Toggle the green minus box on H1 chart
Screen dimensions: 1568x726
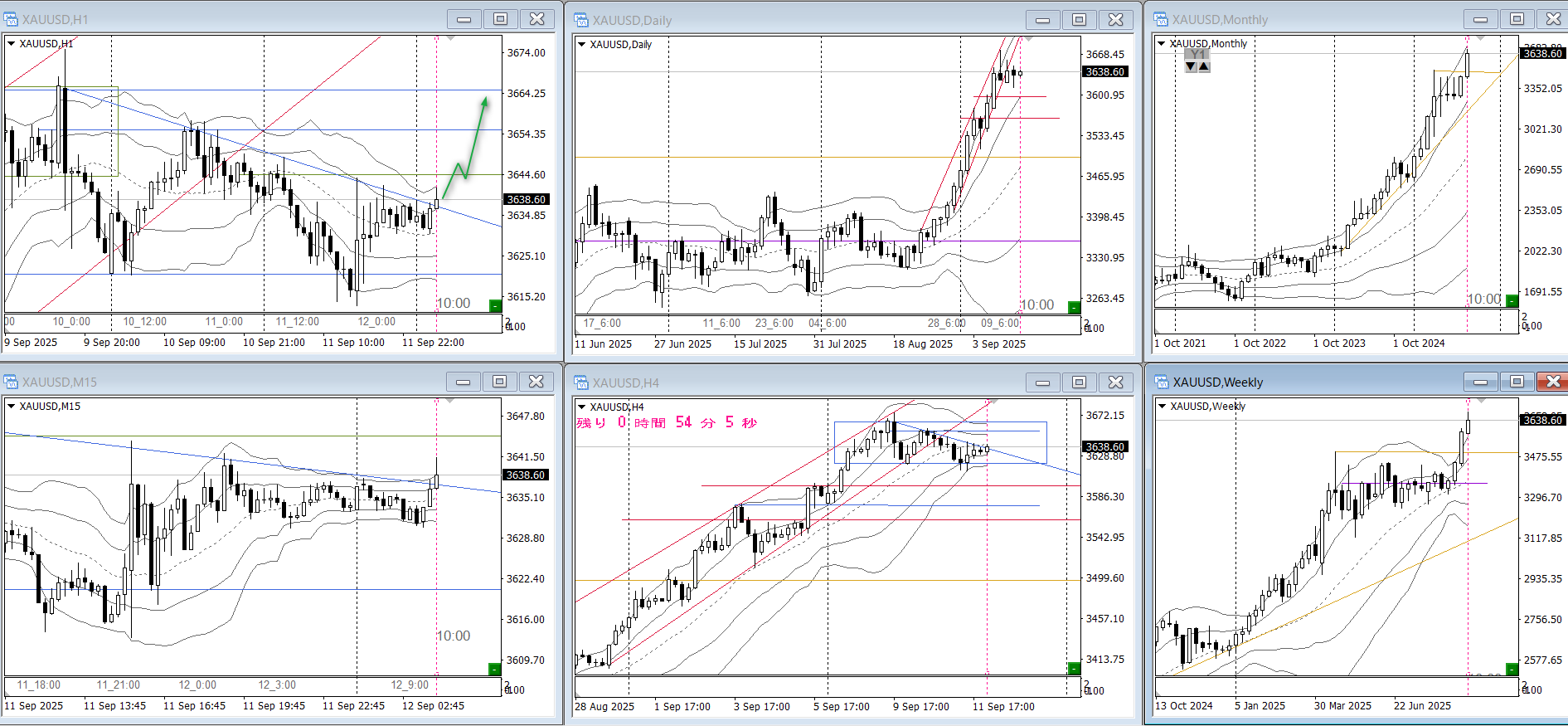click(495, 306)
